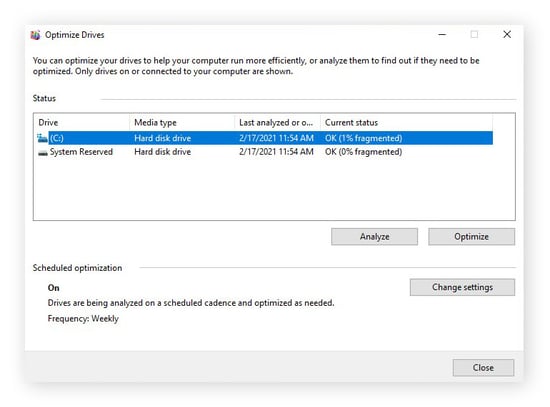This screenshot has height=407, width=550.
Task: Click Hard disk drive in System Reserved row
Action: 162,152
